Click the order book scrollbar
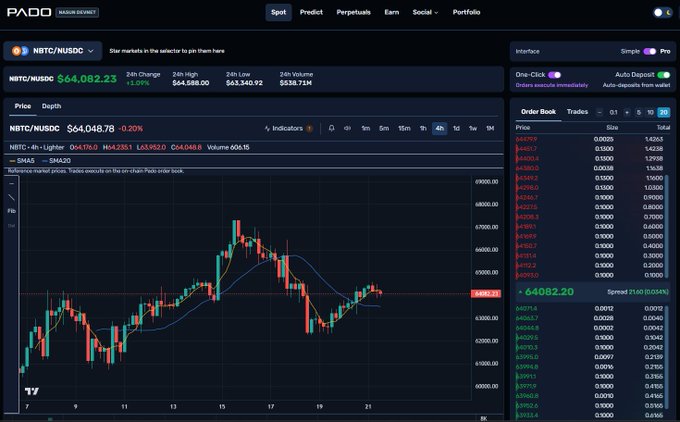The image size is (680, 422). point(667,226)
